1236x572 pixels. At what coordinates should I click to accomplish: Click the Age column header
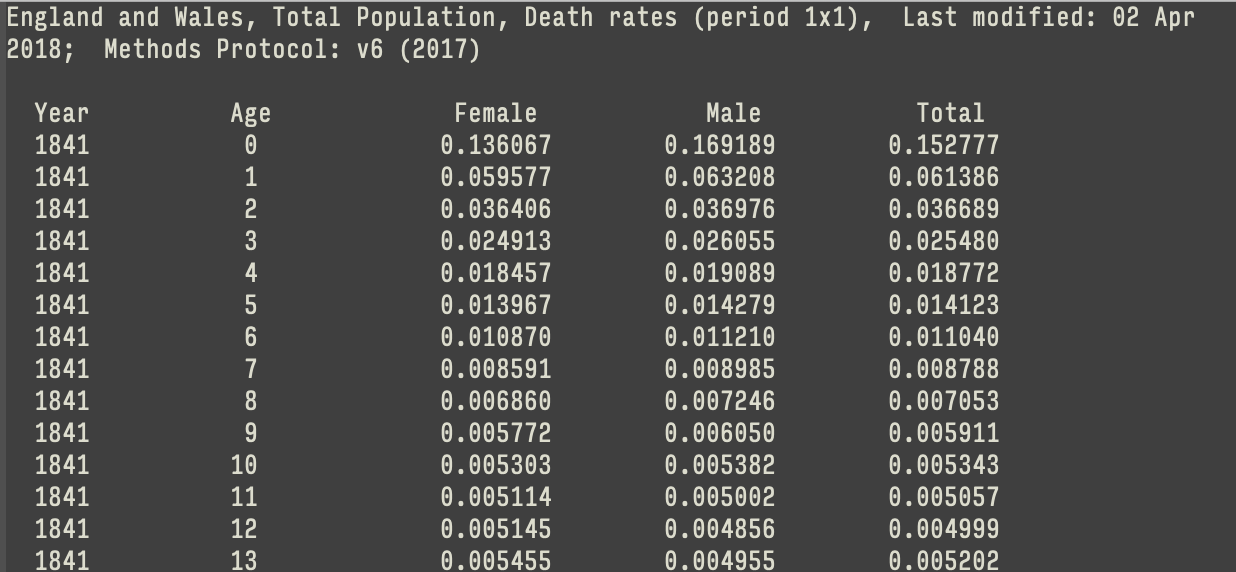pyautogui.click(x=250, y=113)
